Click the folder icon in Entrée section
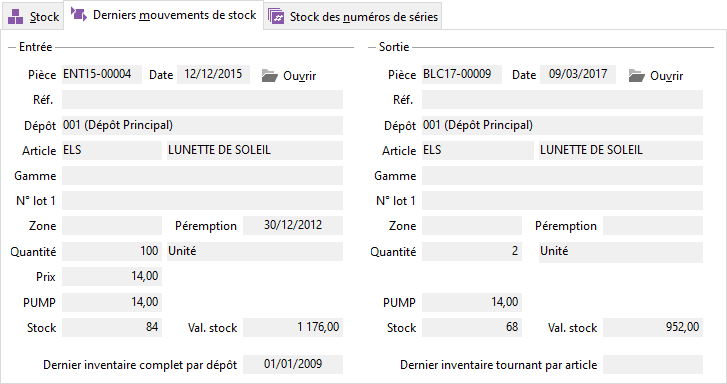 [269, 76]
